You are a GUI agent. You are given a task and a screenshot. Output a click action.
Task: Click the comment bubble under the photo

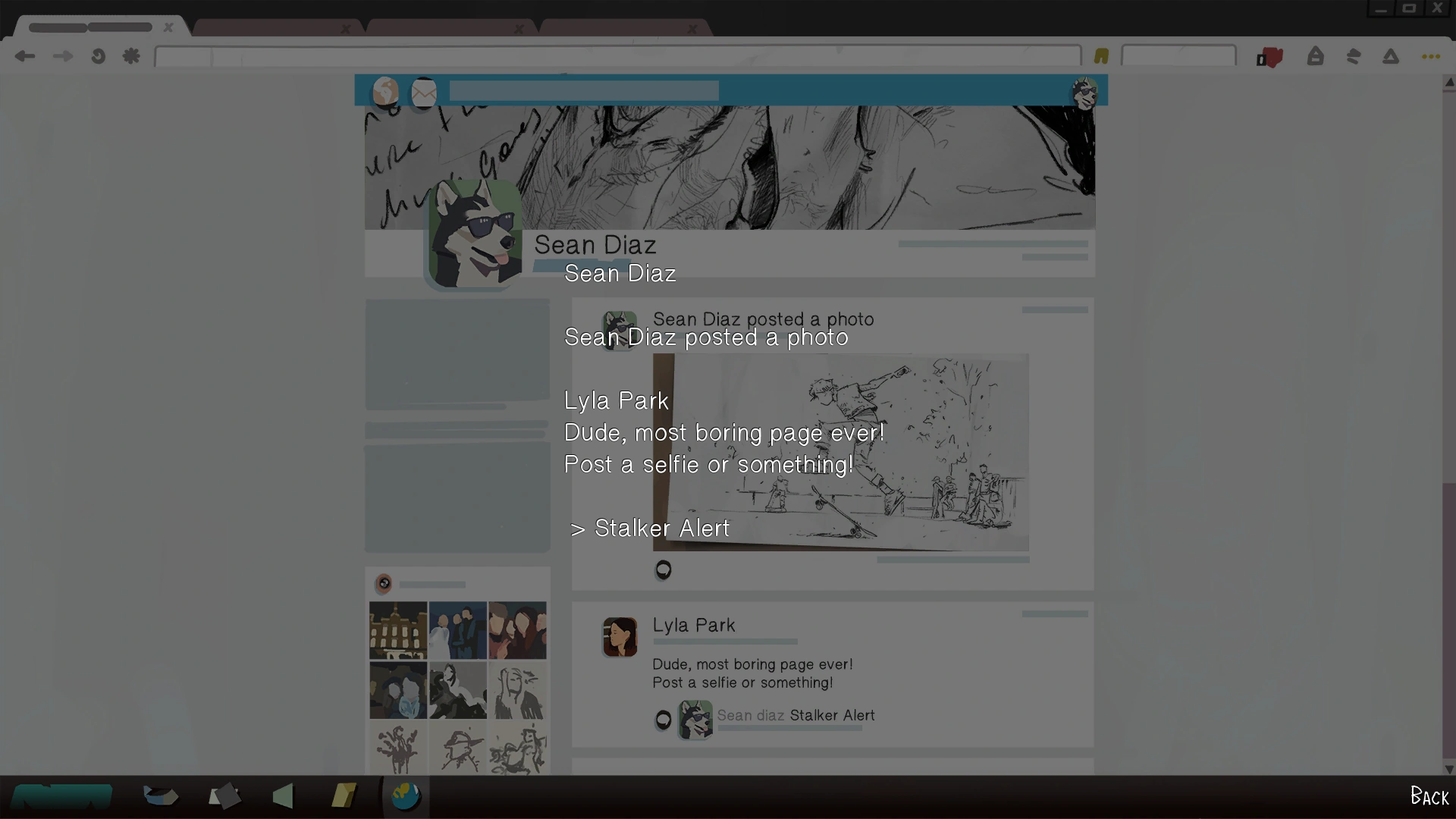tap(663, 570)
